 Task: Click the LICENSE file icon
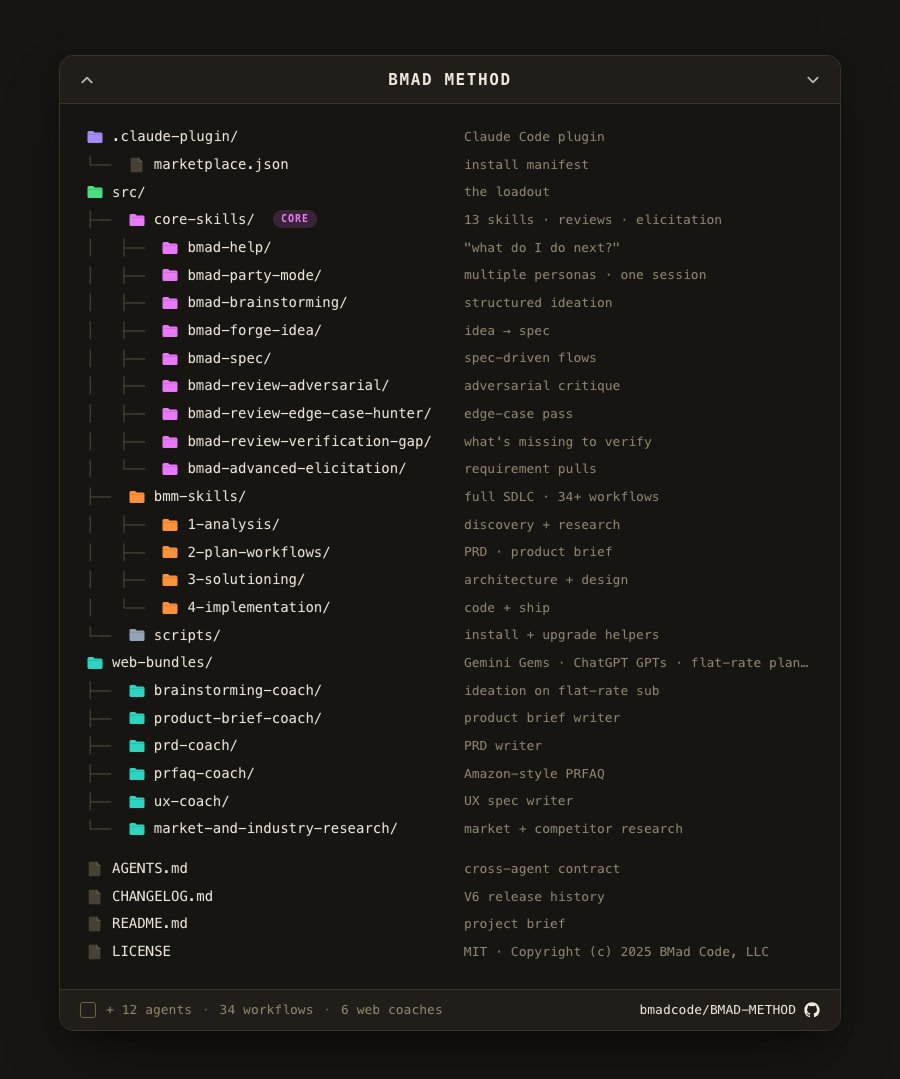[95, 952]
